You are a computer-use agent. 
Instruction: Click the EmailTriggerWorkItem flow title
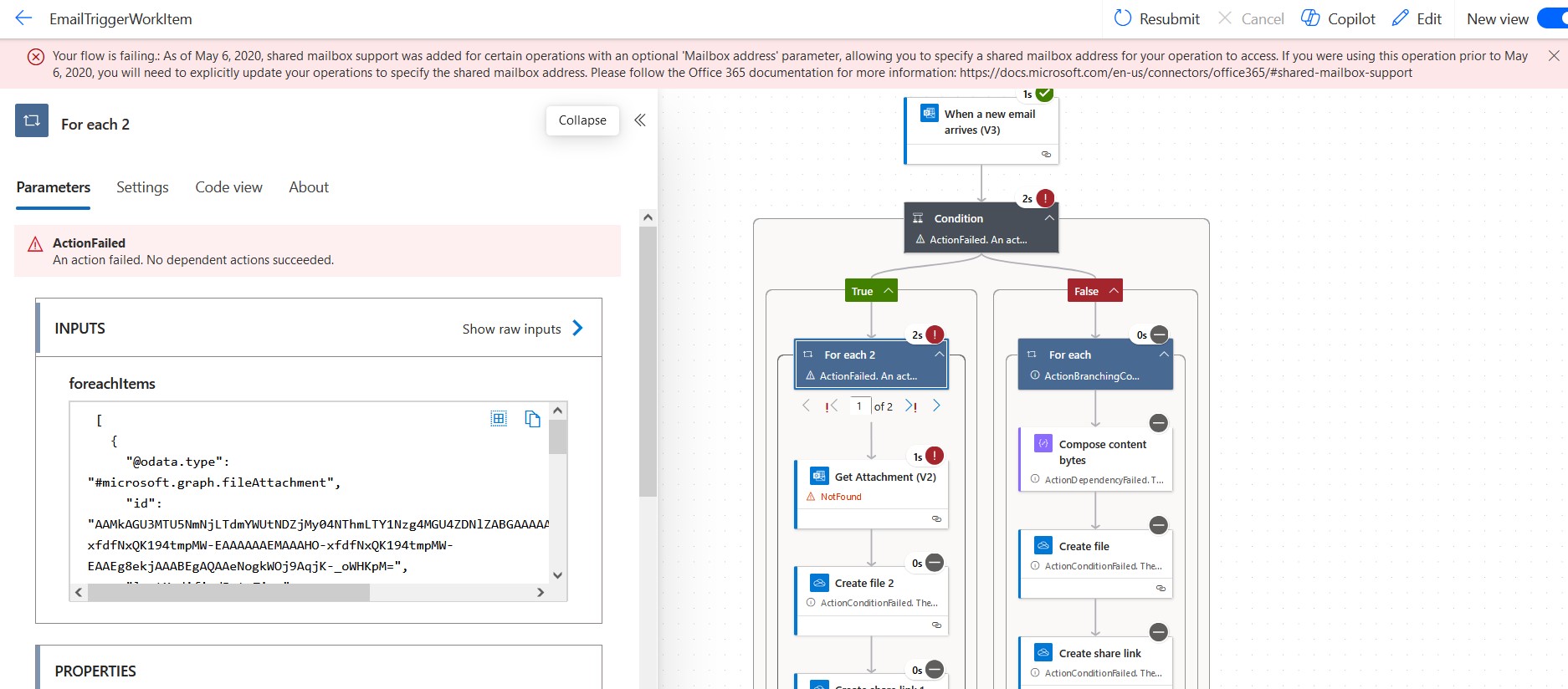pyautogui.click(x=120, y=18)
